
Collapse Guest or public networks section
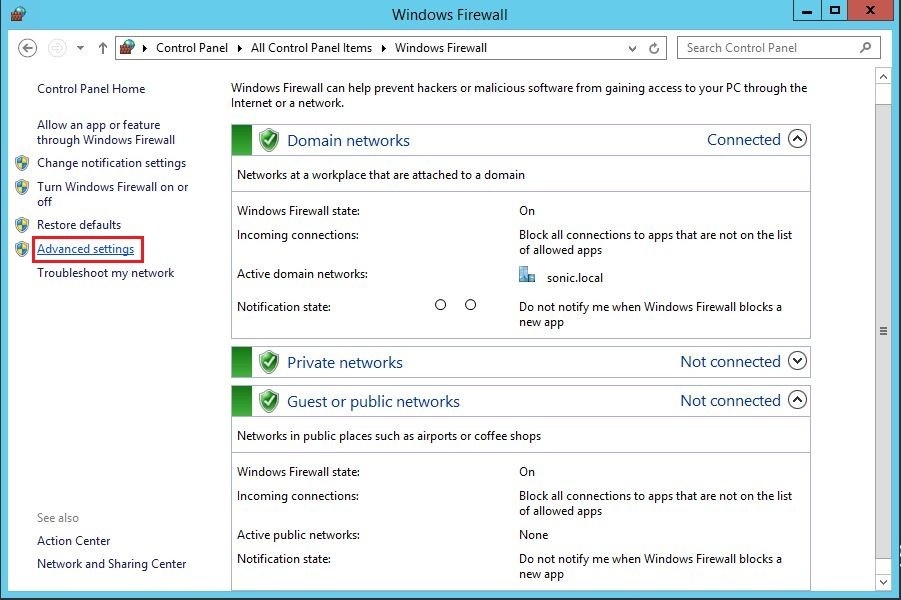point(797,399)
